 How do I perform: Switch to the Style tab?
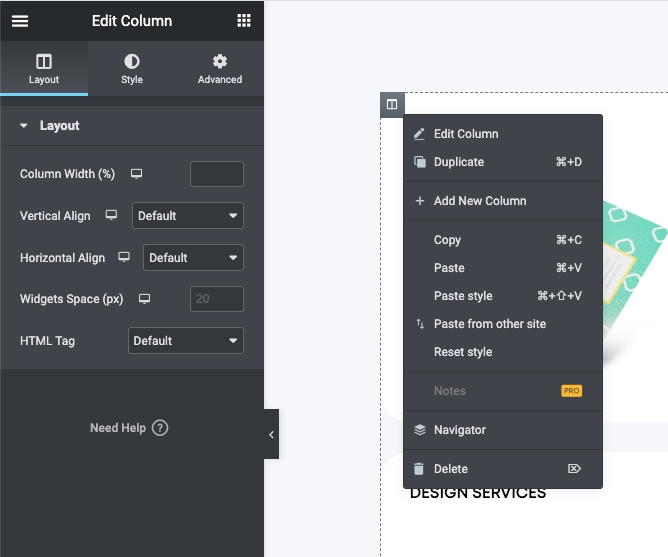click(132, 69)
